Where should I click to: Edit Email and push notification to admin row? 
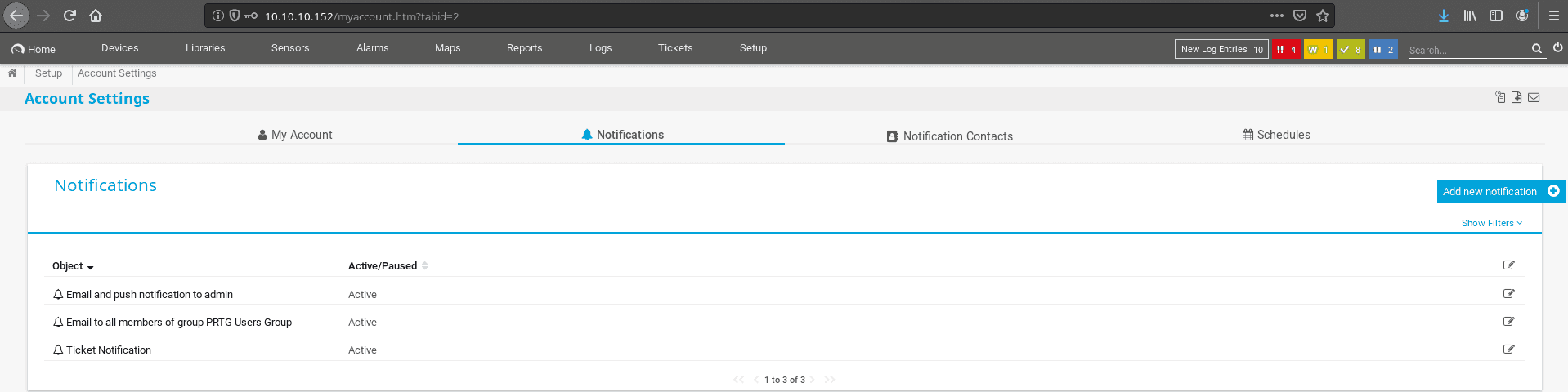(1509, 294)
